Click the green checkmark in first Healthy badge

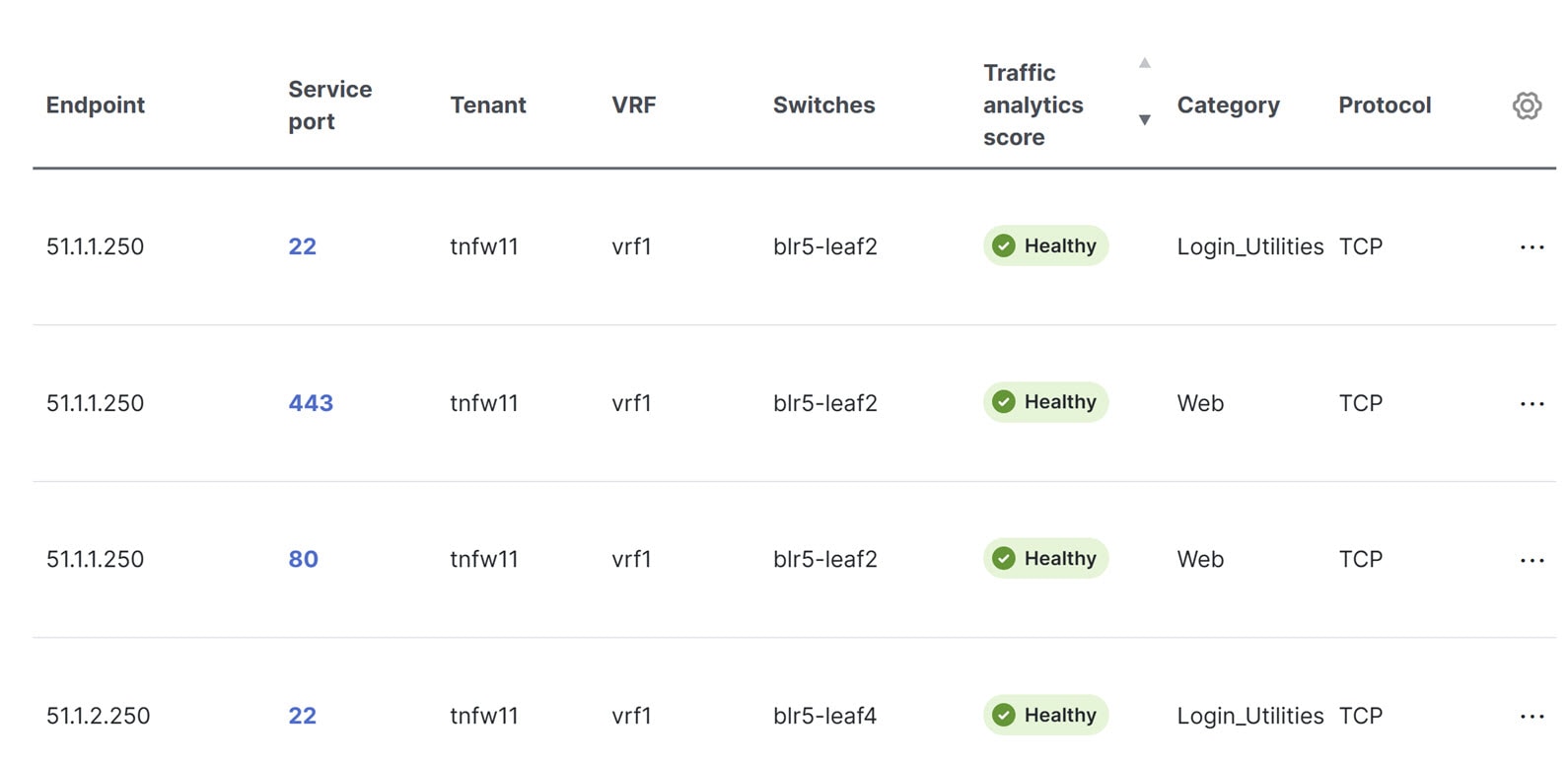1004,245
